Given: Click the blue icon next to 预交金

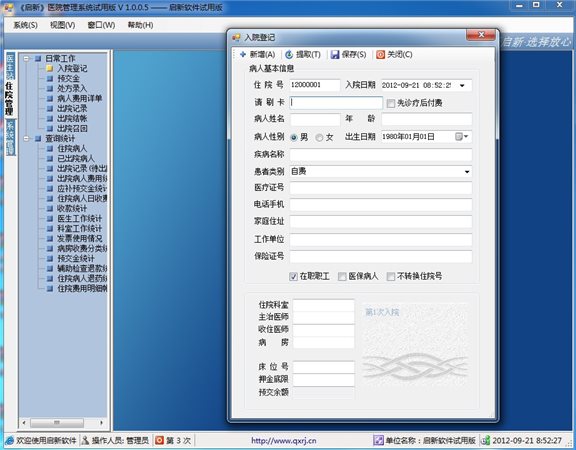Looking at the screenshot, I should pos(50,78).
